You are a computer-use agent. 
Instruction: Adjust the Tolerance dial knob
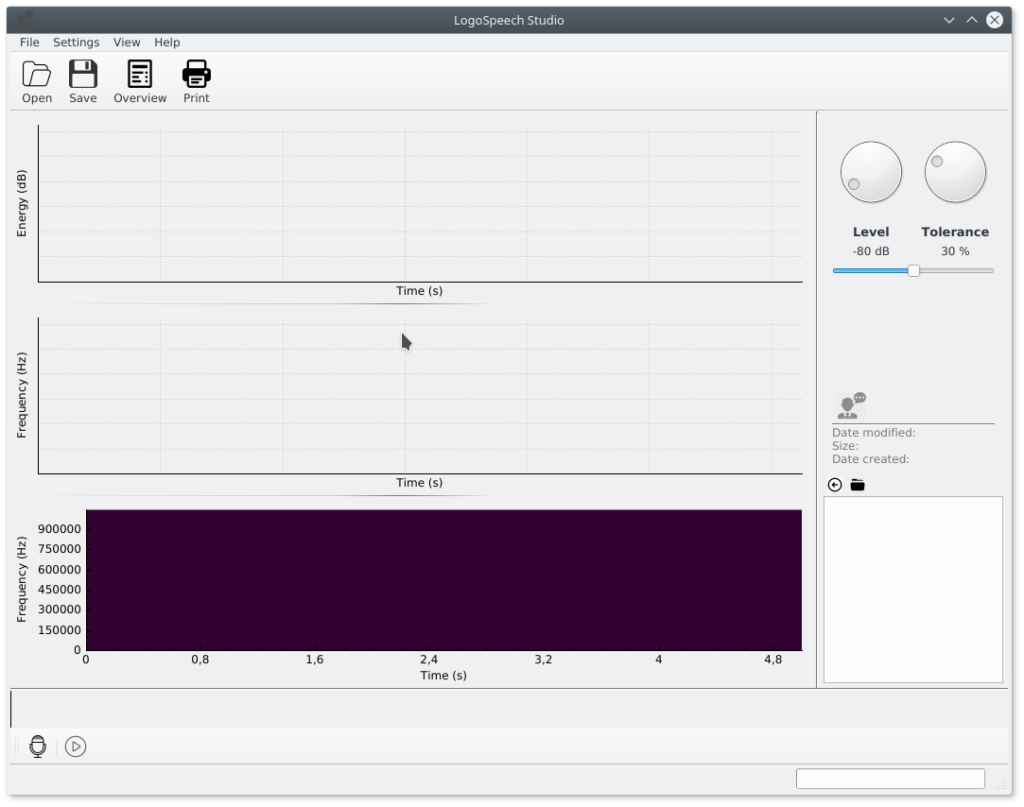point(955,172)
